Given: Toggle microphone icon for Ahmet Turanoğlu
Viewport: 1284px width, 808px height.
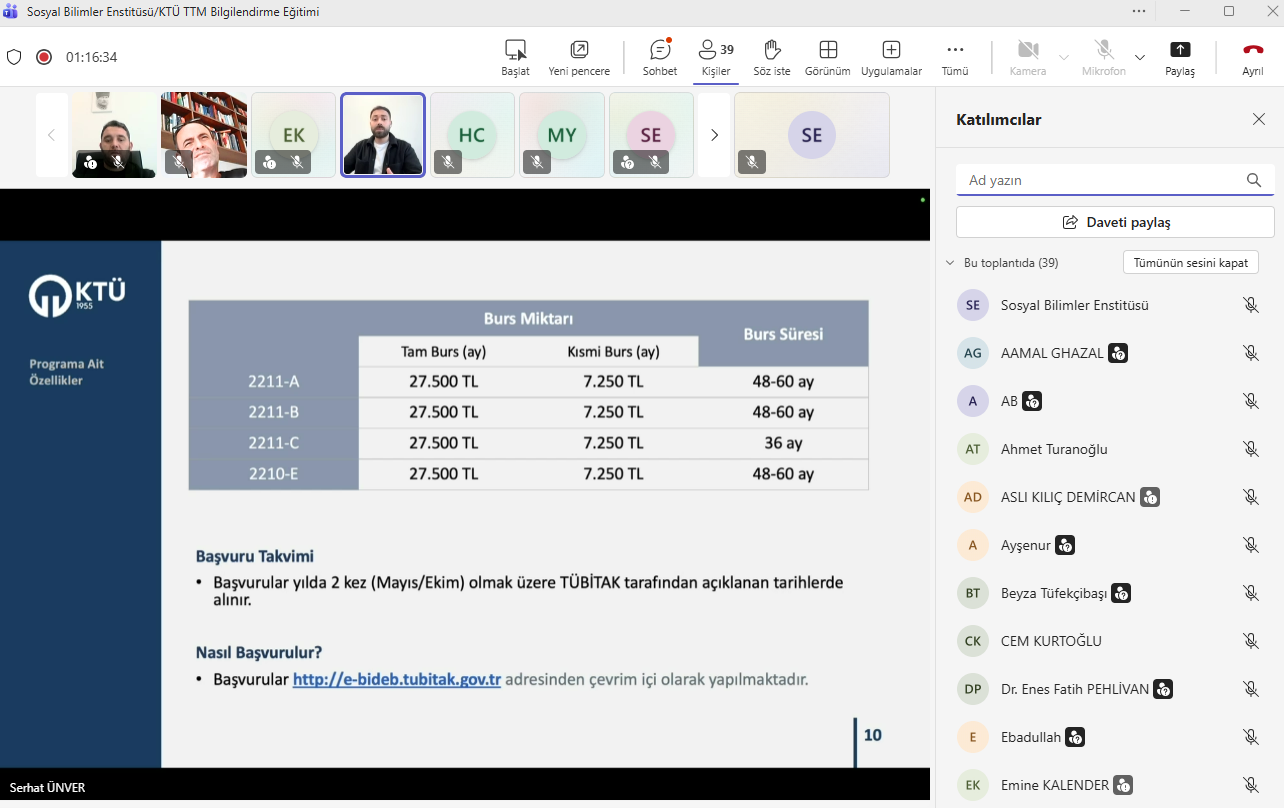Looking at the screenshot, I should [1250, 449].
